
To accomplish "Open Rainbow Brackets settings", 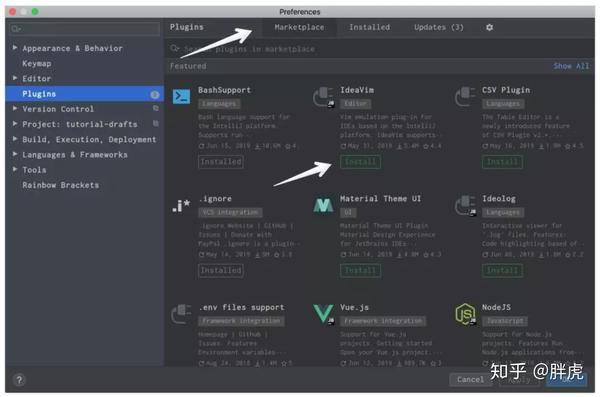I will pyautogui.click(x=60, y=185).
